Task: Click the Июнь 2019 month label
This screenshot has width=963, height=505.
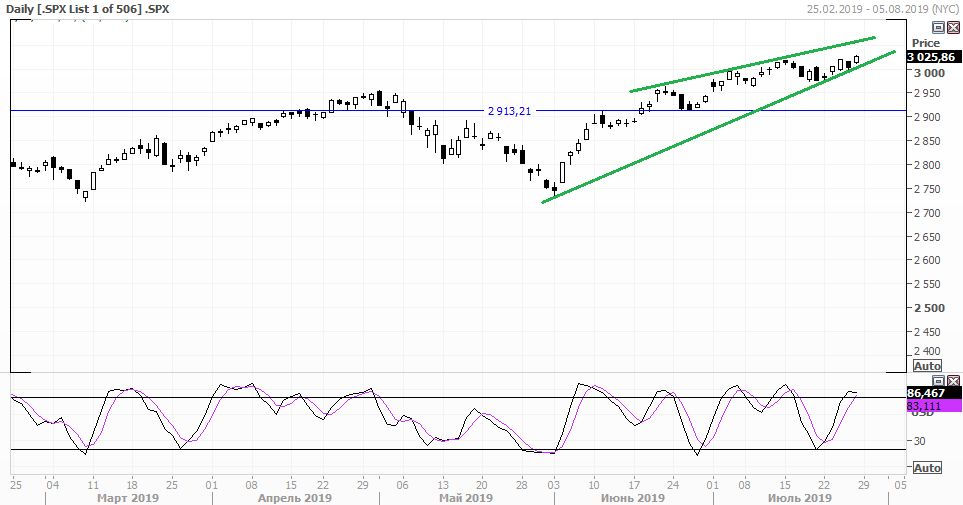Action: 633,498
